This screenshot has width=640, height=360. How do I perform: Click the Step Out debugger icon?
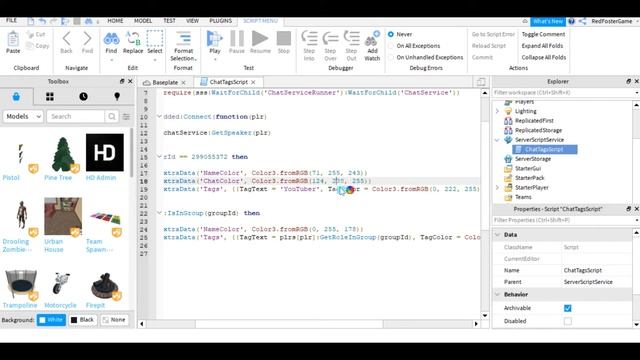351,38
